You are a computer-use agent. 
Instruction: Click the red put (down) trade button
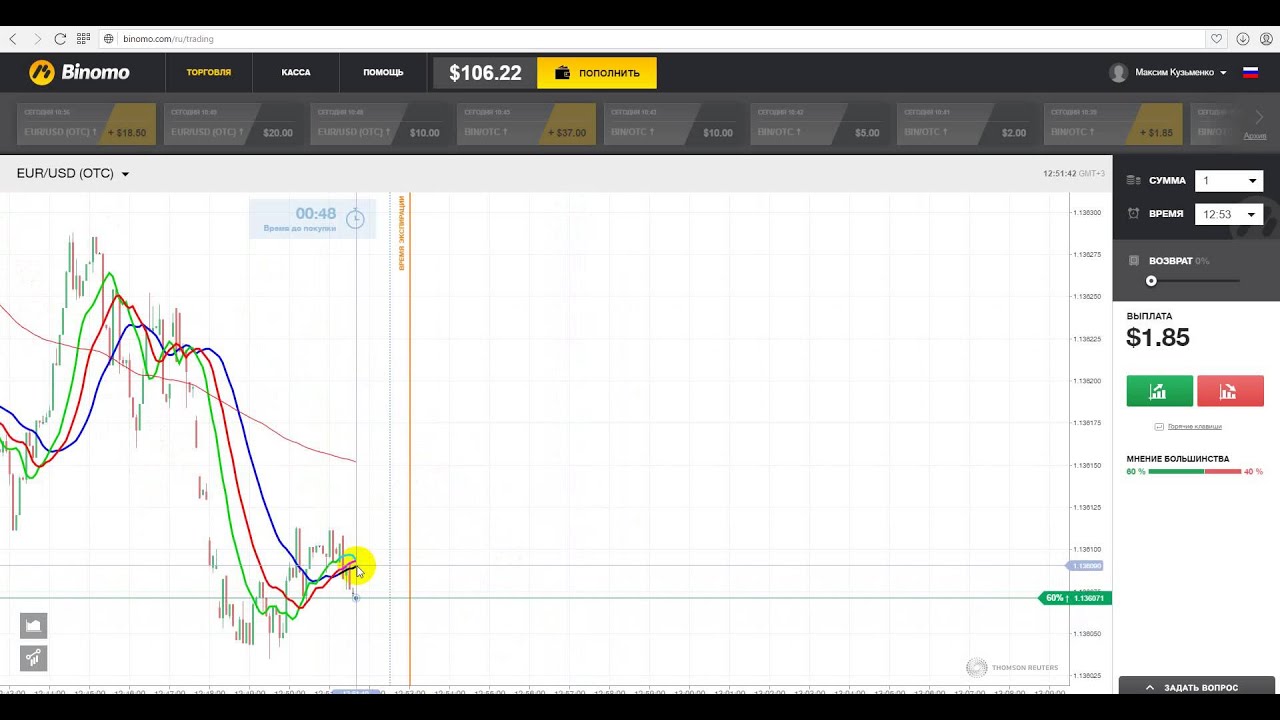[1230, 391]
